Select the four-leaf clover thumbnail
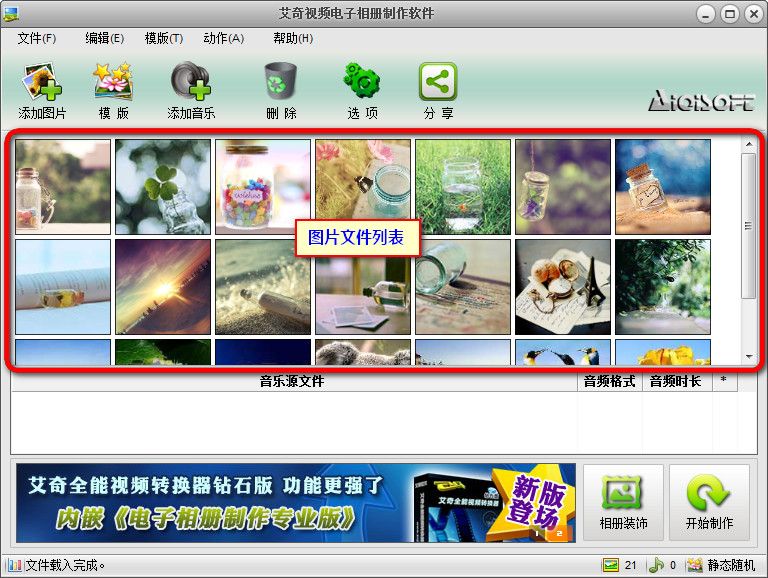Viewport: 768px width, 578px height. pos(163,187)
